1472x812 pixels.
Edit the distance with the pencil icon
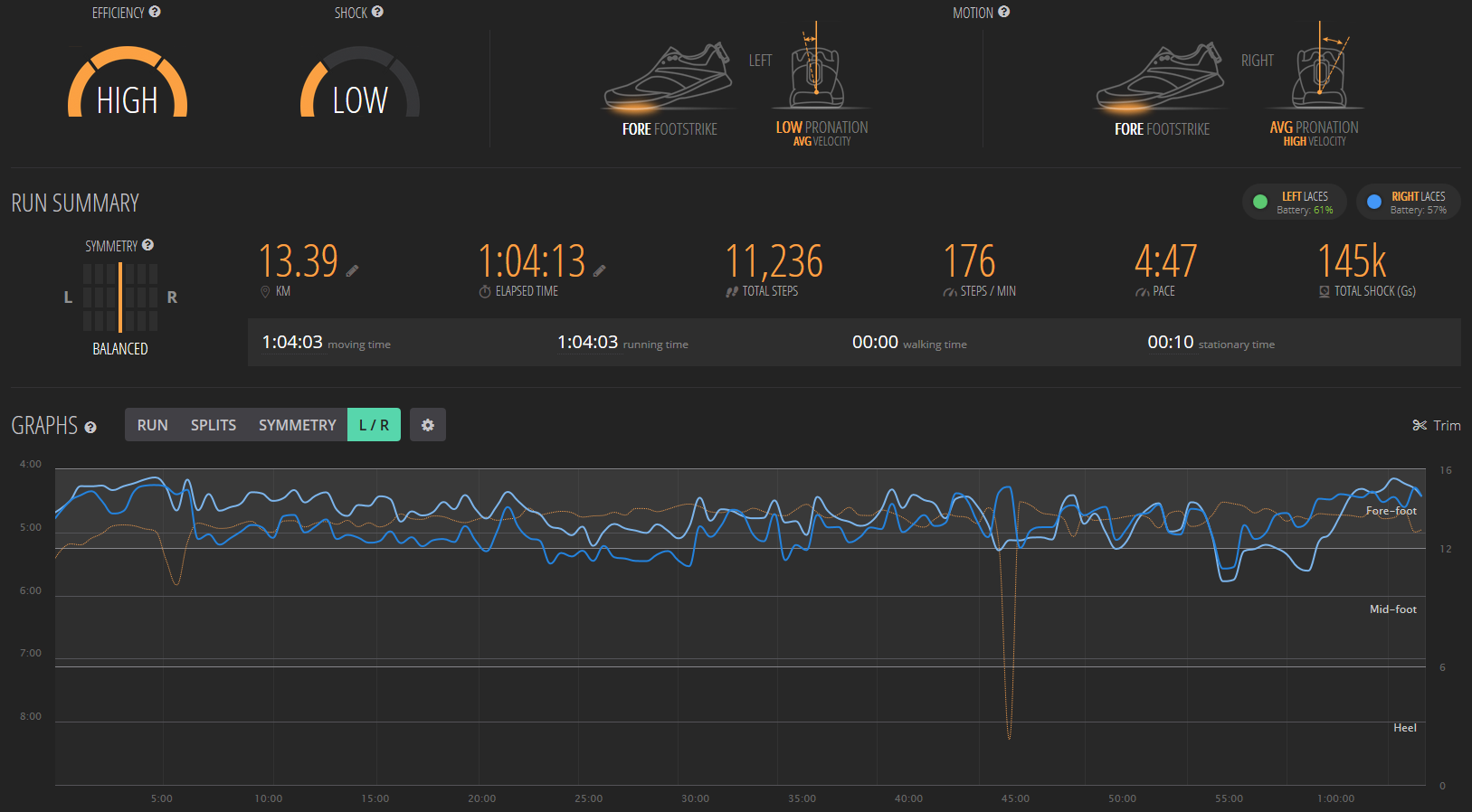(x=352, y=270)
